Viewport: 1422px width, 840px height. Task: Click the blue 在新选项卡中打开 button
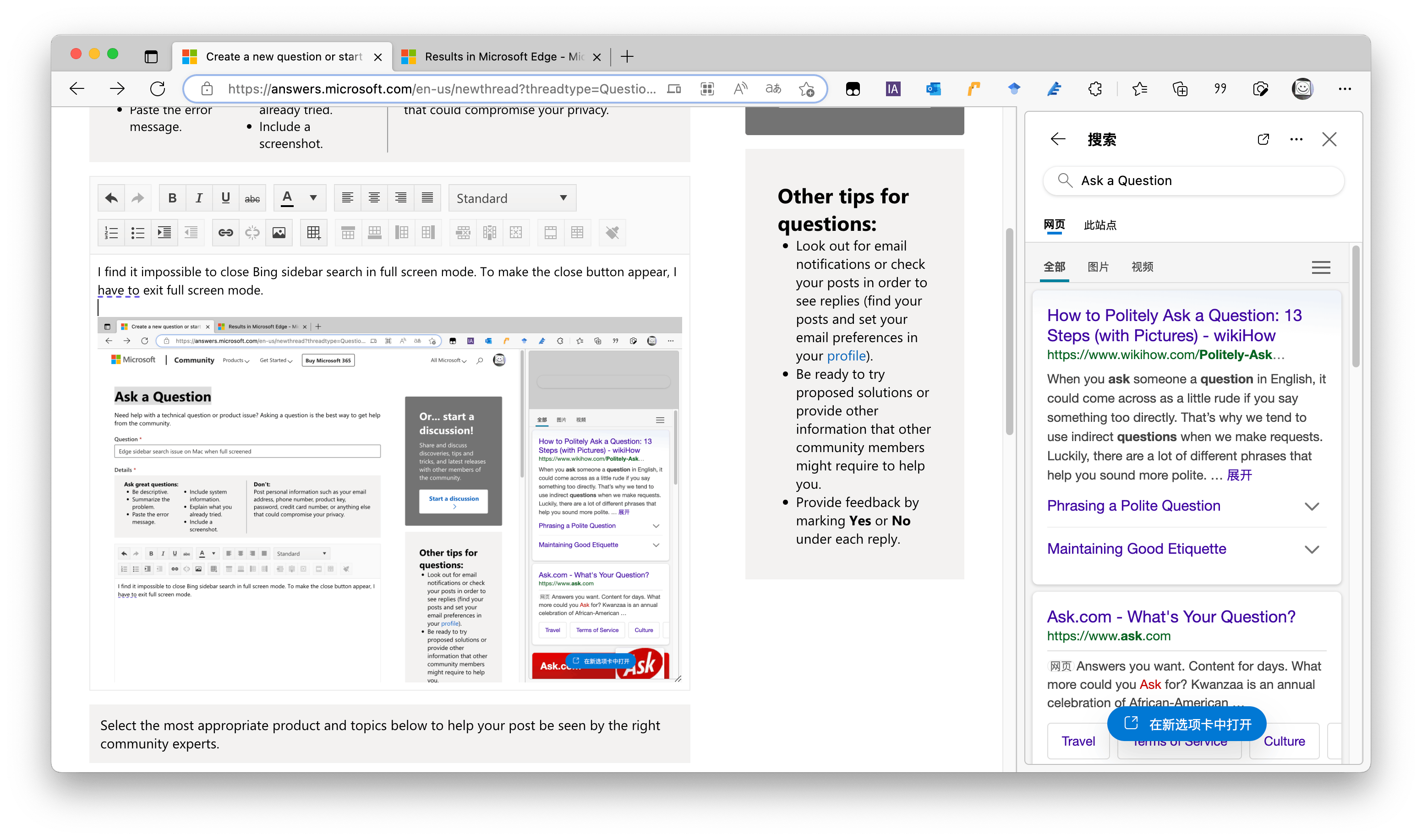click(1187, 724)
